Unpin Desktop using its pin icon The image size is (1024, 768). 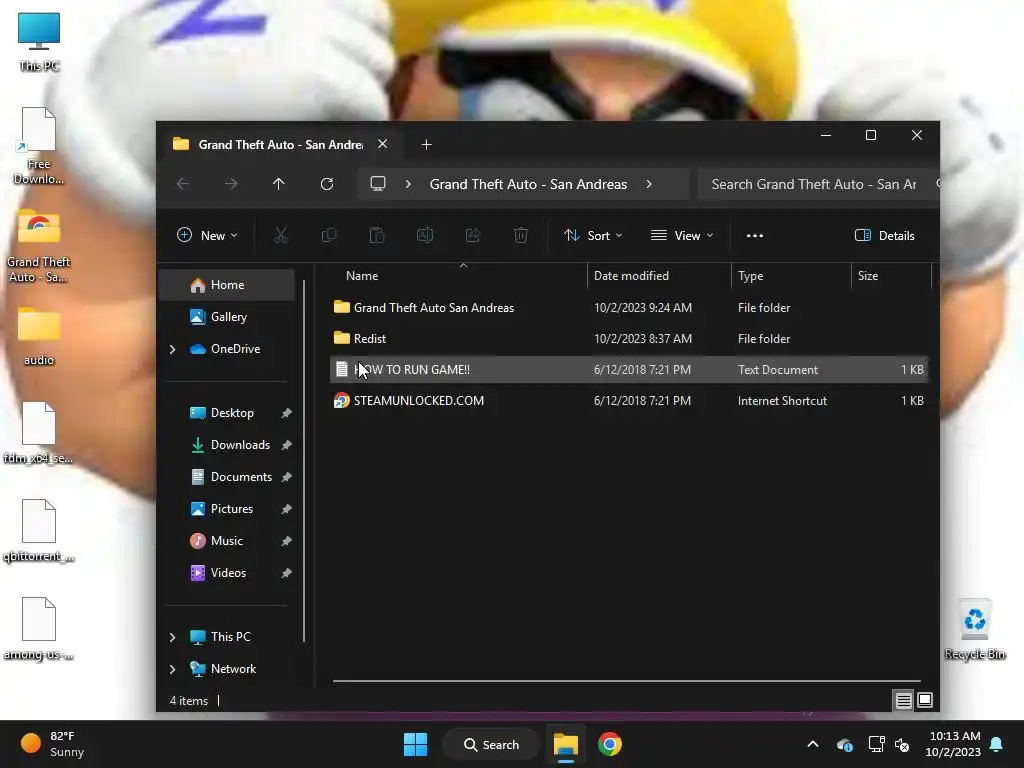286,413
